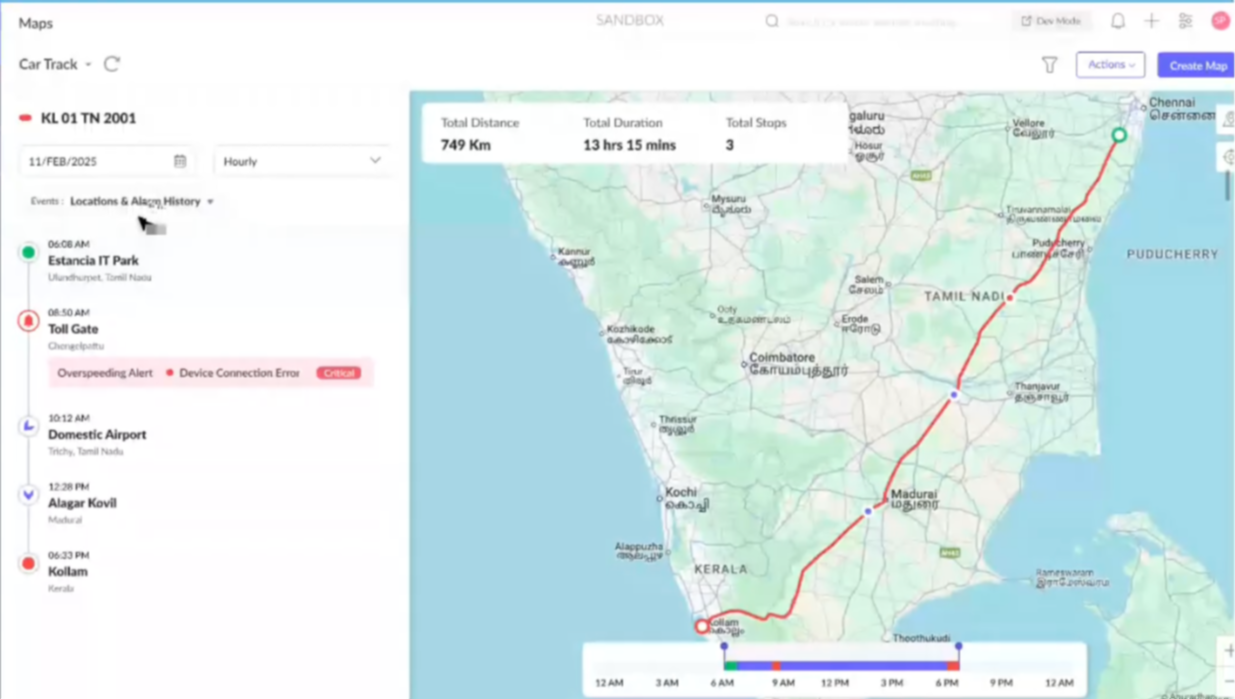Screen dimensions: 1235x699
Task: Click the green segment at timeline start
Action: 731,665
